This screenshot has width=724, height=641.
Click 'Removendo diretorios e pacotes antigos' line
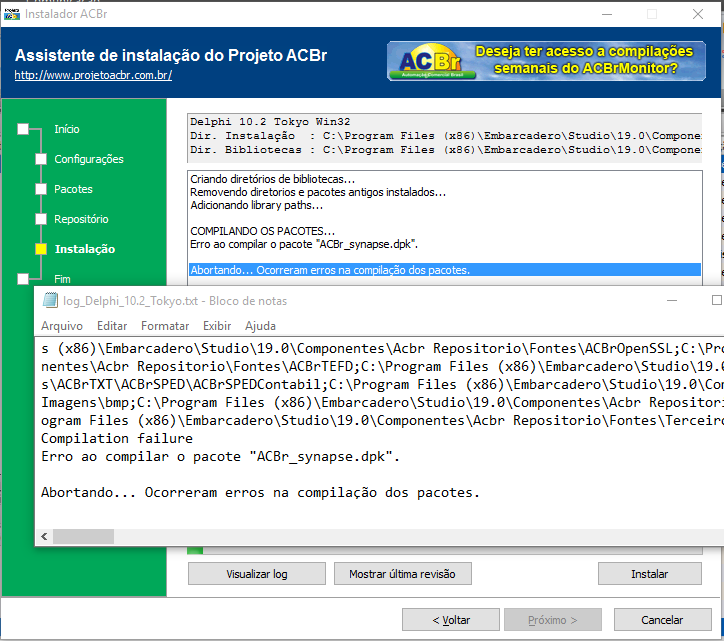coord(318,192)
